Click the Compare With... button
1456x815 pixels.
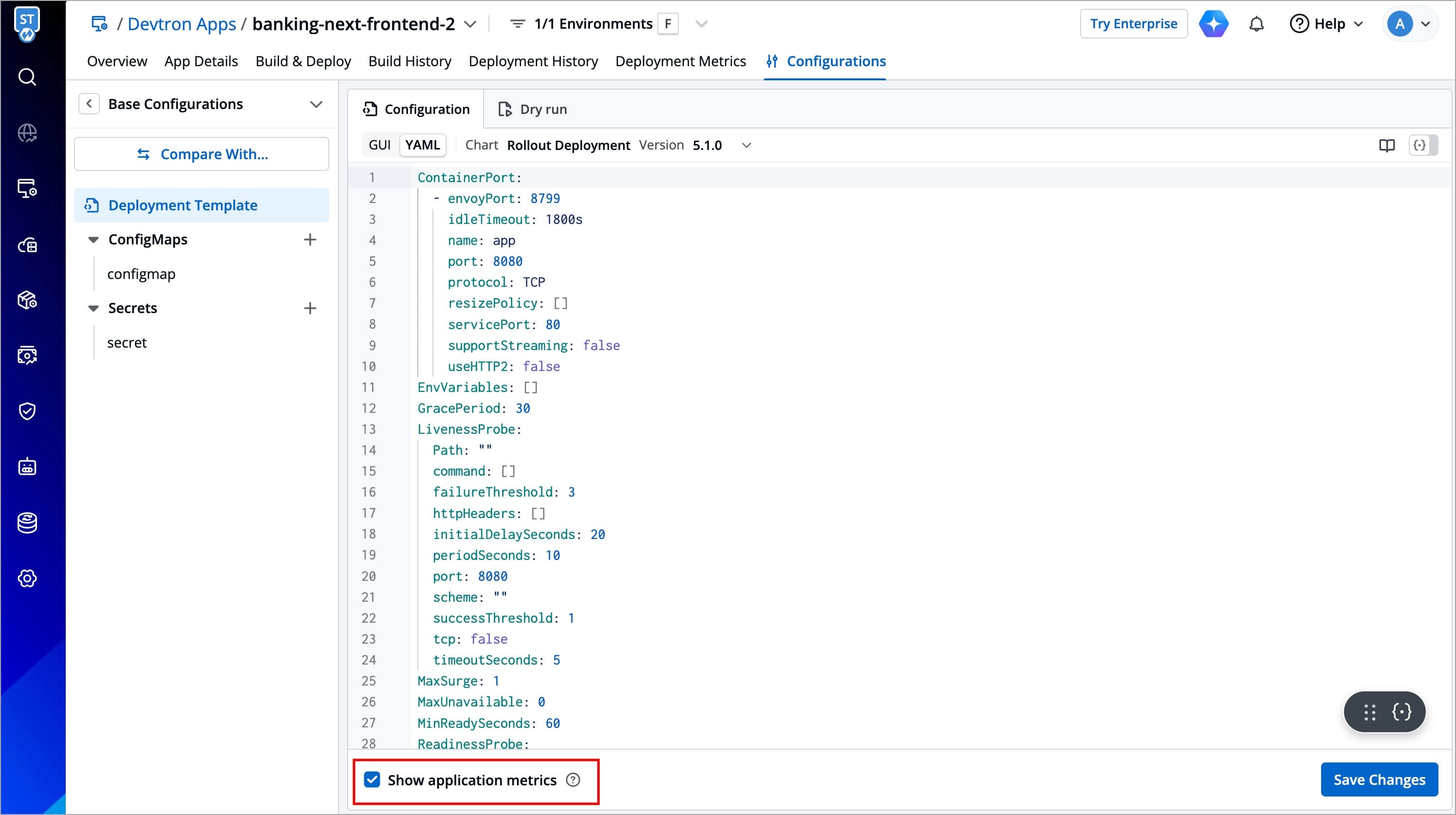coord(202,154)
